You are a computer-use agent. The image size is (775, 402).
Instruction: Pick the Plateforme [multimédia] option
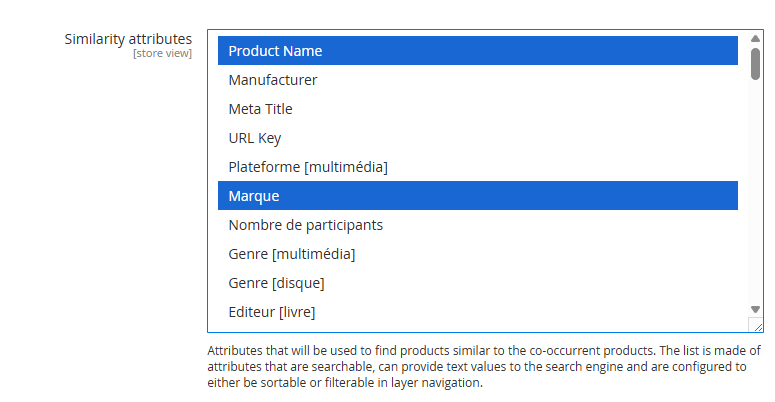307,167
